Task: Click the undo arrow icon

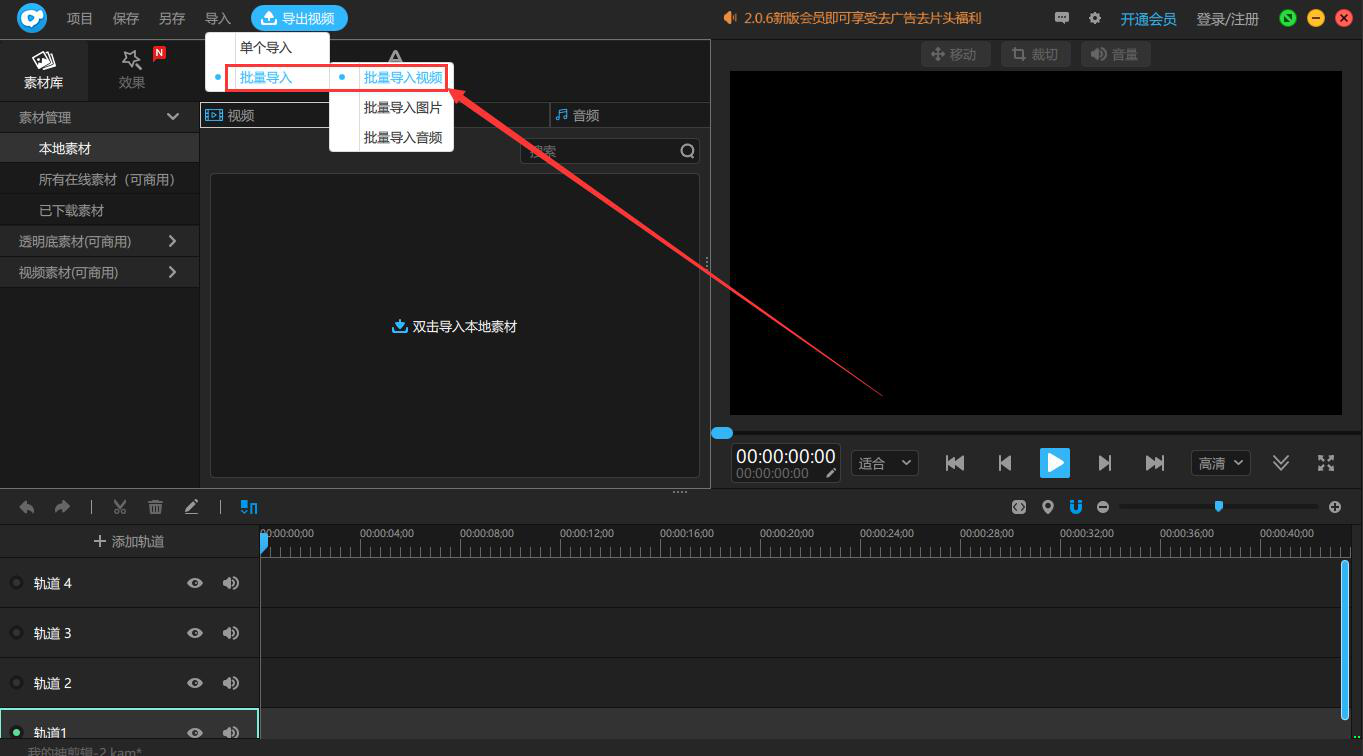Action: (x=27, y=507)
